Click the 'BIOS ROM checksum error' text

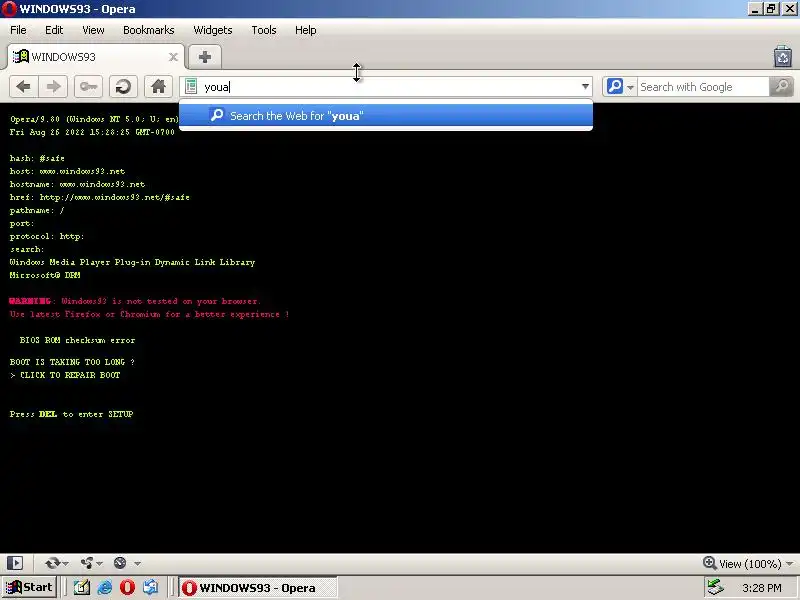[77, 340]
